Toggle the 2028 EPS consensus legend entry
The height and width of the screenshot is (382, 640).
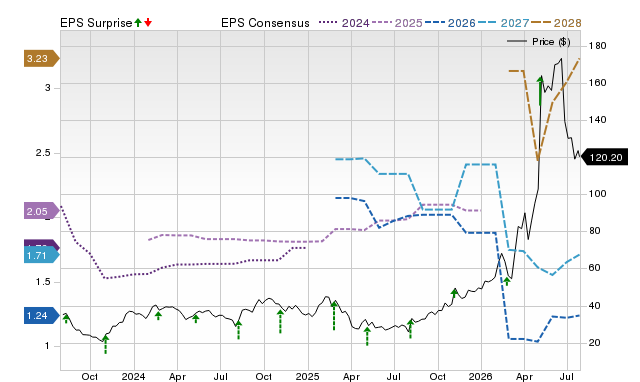tap(556, 23)
